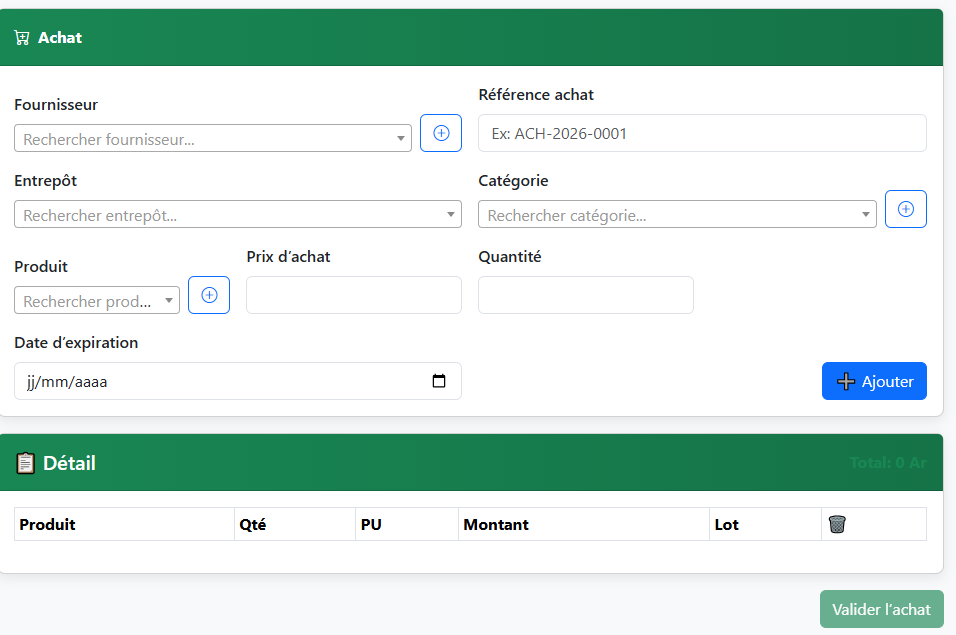Image resolution: width=956 pixels, height=635 pixels.
Task: Open the calendar picker for expiration date
Action: click(439, 381)
